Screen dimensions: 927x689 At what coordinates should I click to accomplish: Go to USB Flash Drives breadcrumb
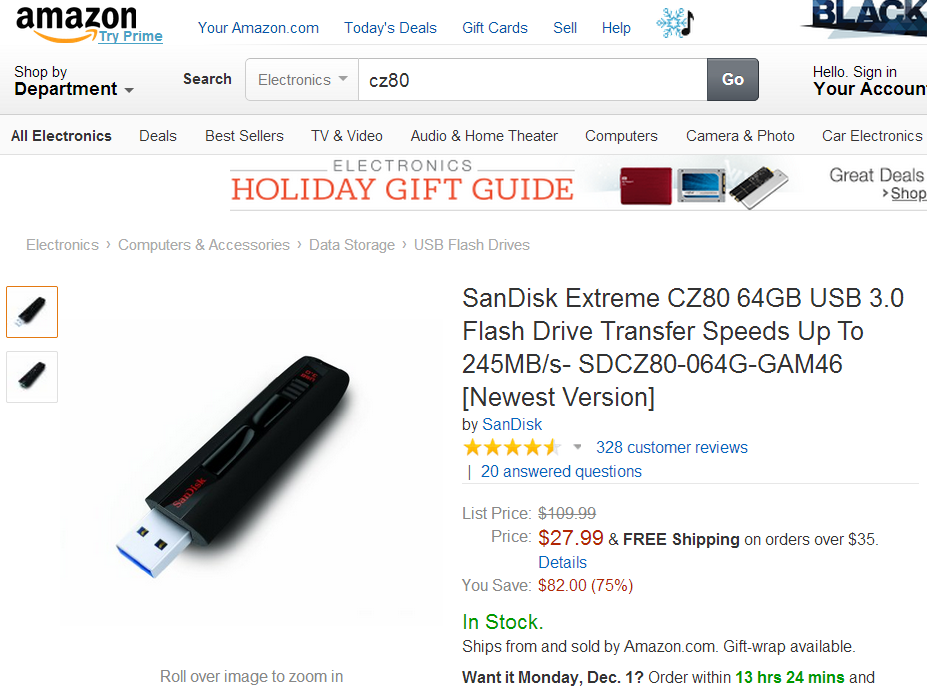(472, 245)
